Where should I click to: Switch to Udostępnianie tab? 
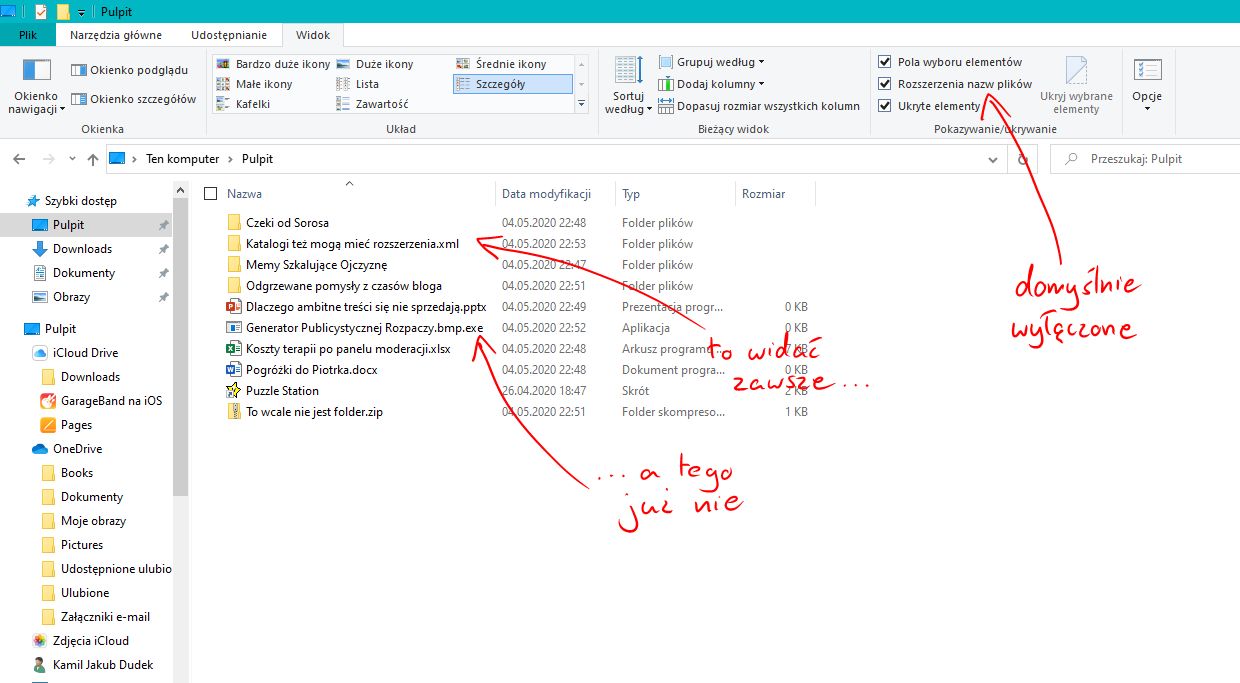pyautogui.click(x=229, y=35)
